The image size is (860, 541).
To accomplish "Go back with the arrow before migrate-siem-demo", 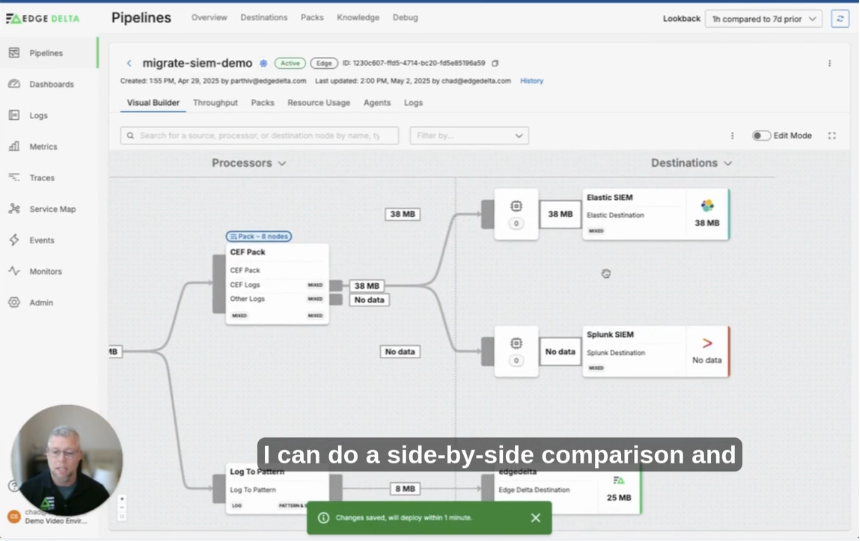I will (129, 64).
